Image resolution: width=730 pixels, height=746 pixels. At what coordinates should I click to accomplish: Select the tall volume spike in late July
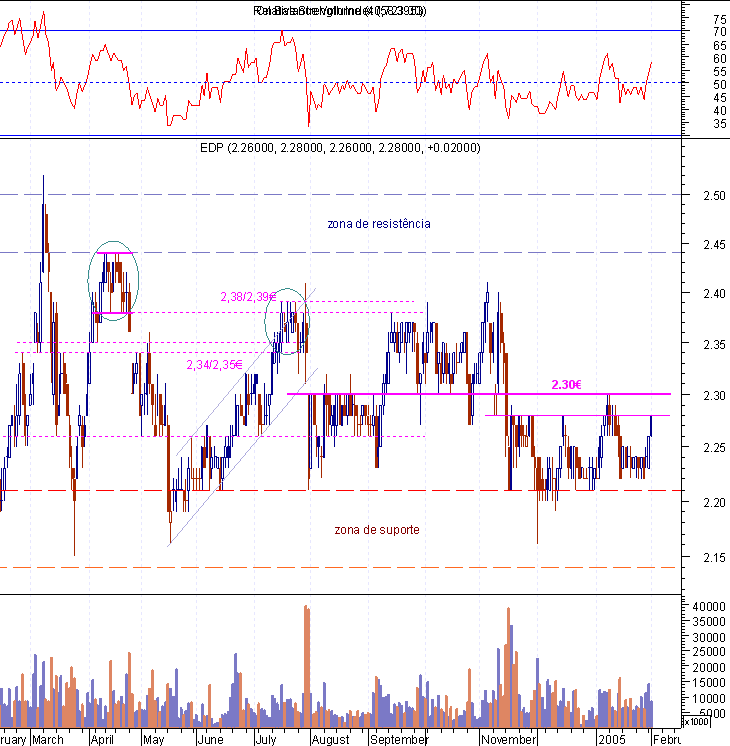pos(306,666)
